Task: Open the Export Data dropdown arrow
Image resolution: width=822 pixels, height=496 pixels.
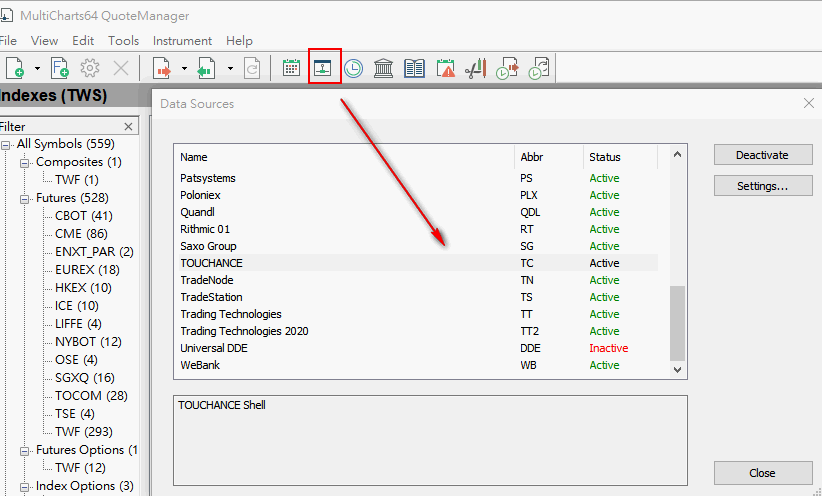Action: coord(230,68)
